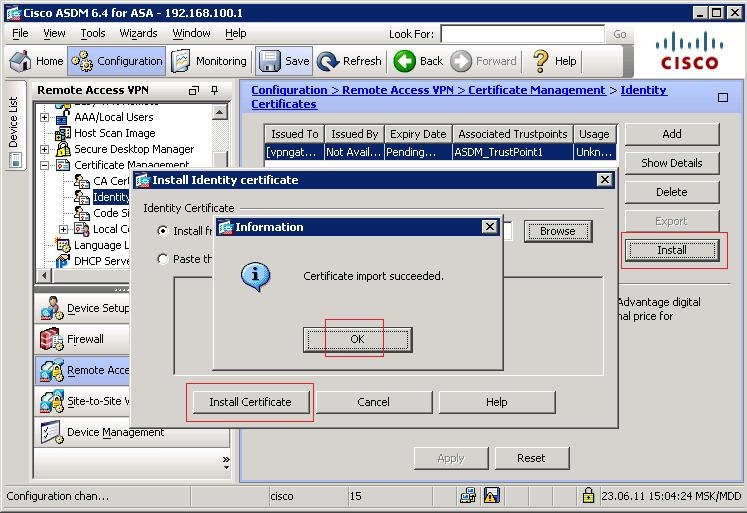747x513 pixels.
Task: Click Show Details button
Action: click(x=672, y=163)
